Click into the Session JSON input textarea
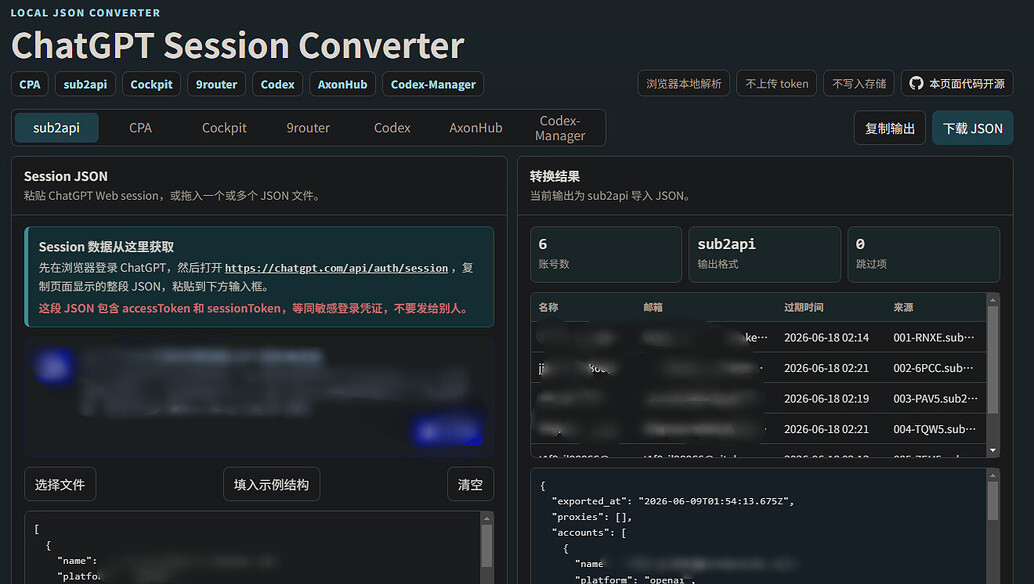Image resolution: width=1034 pixels, height=584 pixels. click(253, 548)
